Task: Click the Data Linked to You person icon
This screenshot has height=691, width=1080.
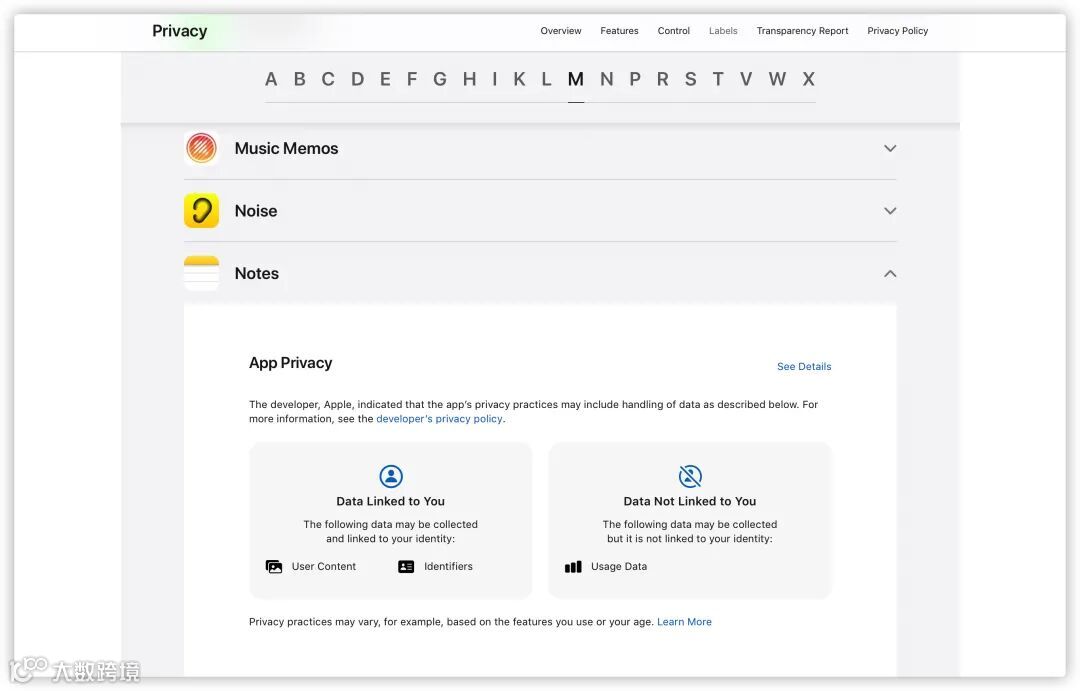Action: pos(391,476)
